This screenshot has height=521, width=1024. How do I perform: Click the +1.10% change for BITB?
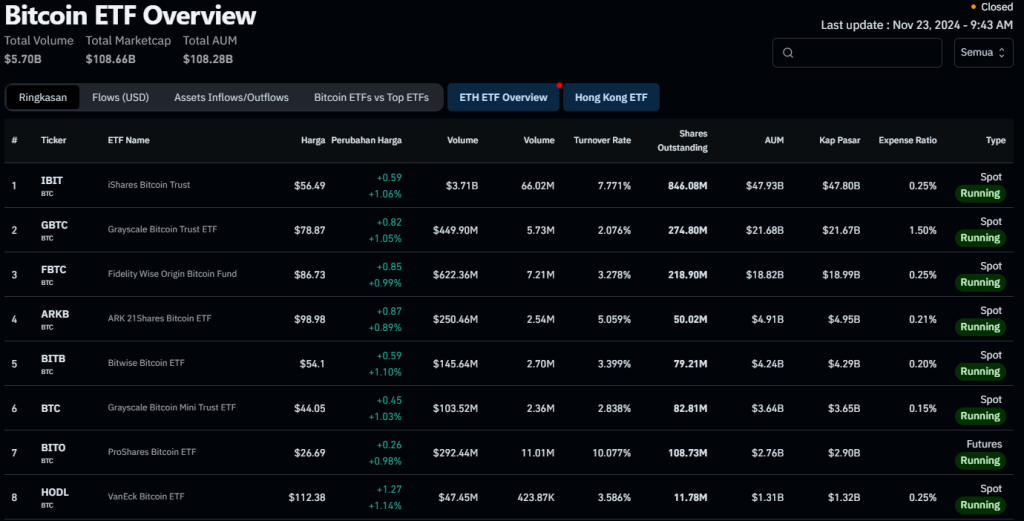[x=385, y=372]
